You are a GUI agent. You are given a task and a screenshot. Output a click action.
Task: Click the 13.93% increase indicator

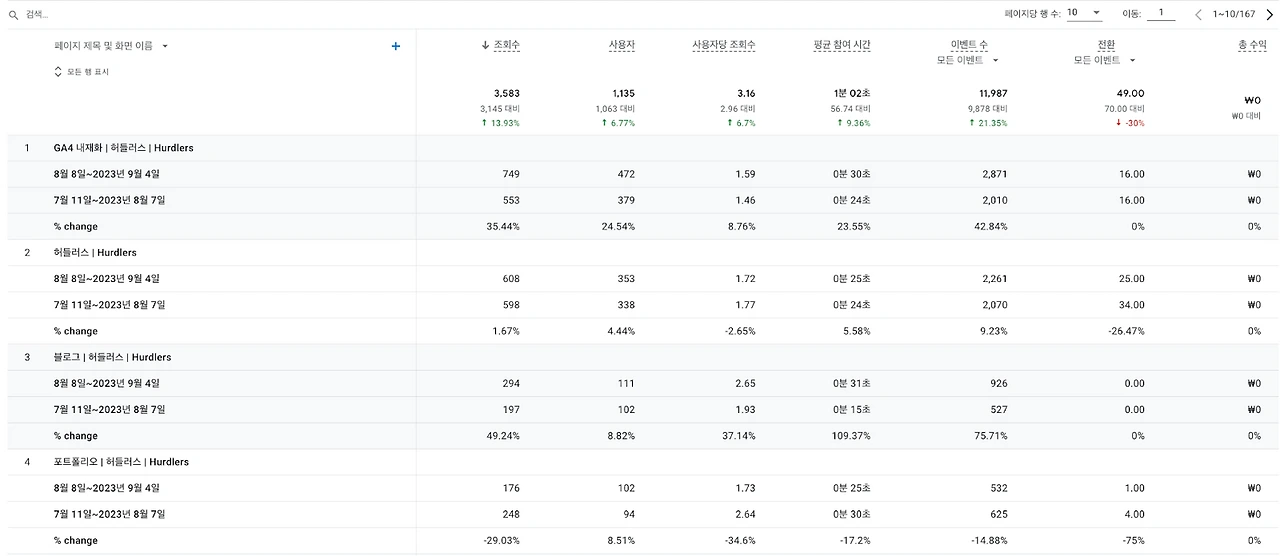pyautogui.click(x=500, y=124)
